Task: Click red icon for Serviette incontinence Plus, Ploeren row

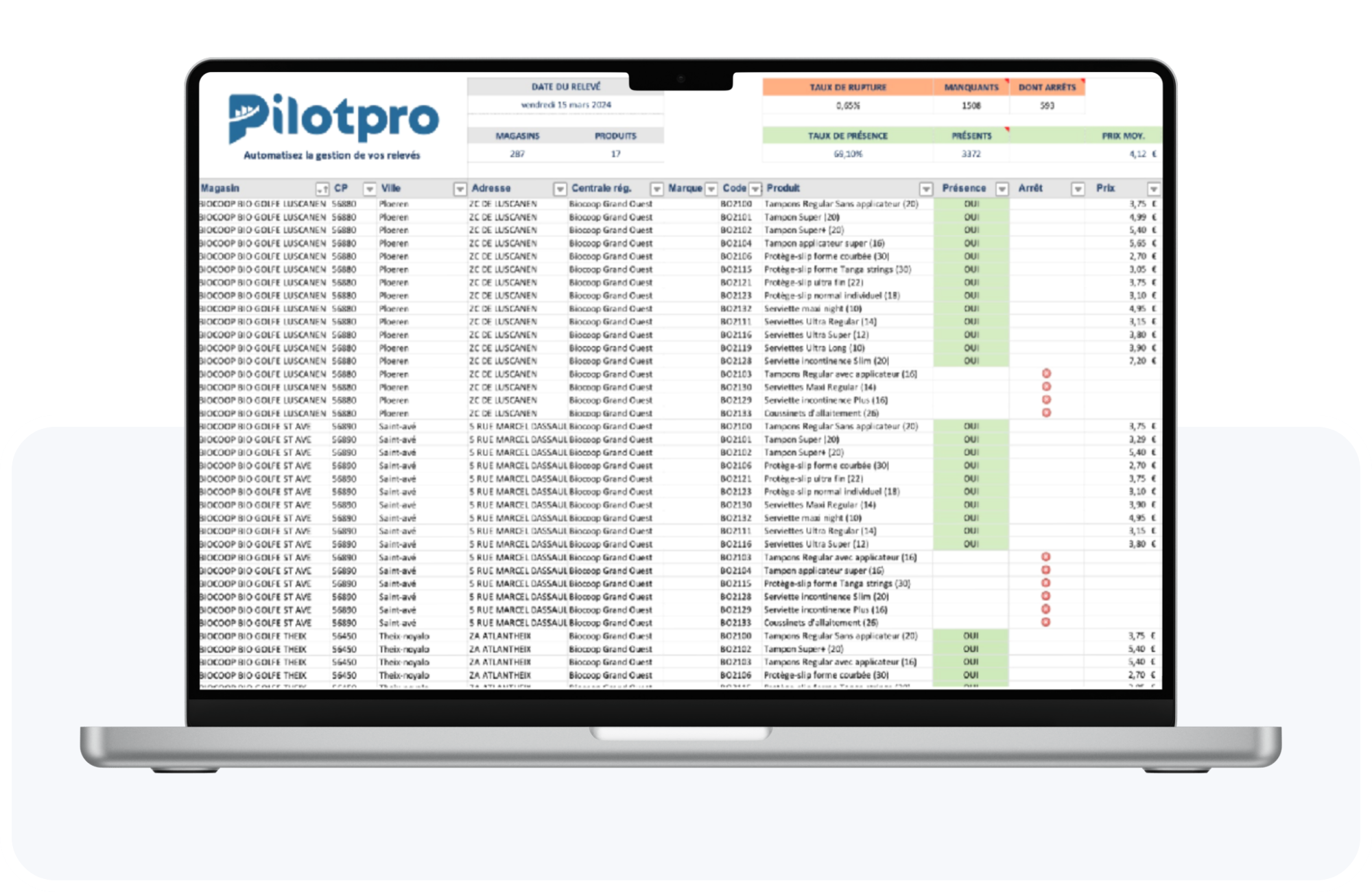Action: click(1046, 400)
